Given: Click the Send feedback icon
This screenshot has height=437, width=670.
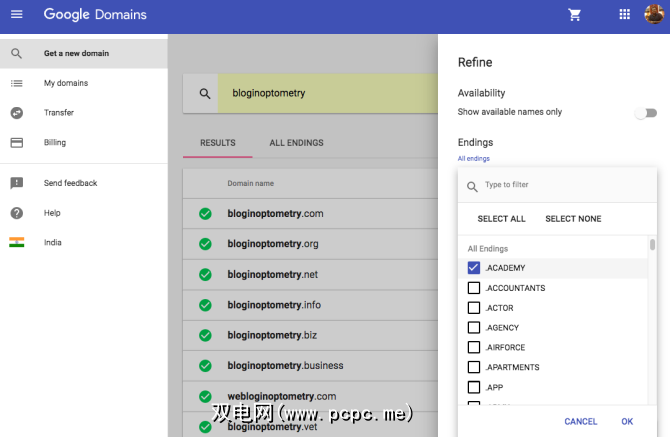Looking at the screenshot, I should click(17, 183).
